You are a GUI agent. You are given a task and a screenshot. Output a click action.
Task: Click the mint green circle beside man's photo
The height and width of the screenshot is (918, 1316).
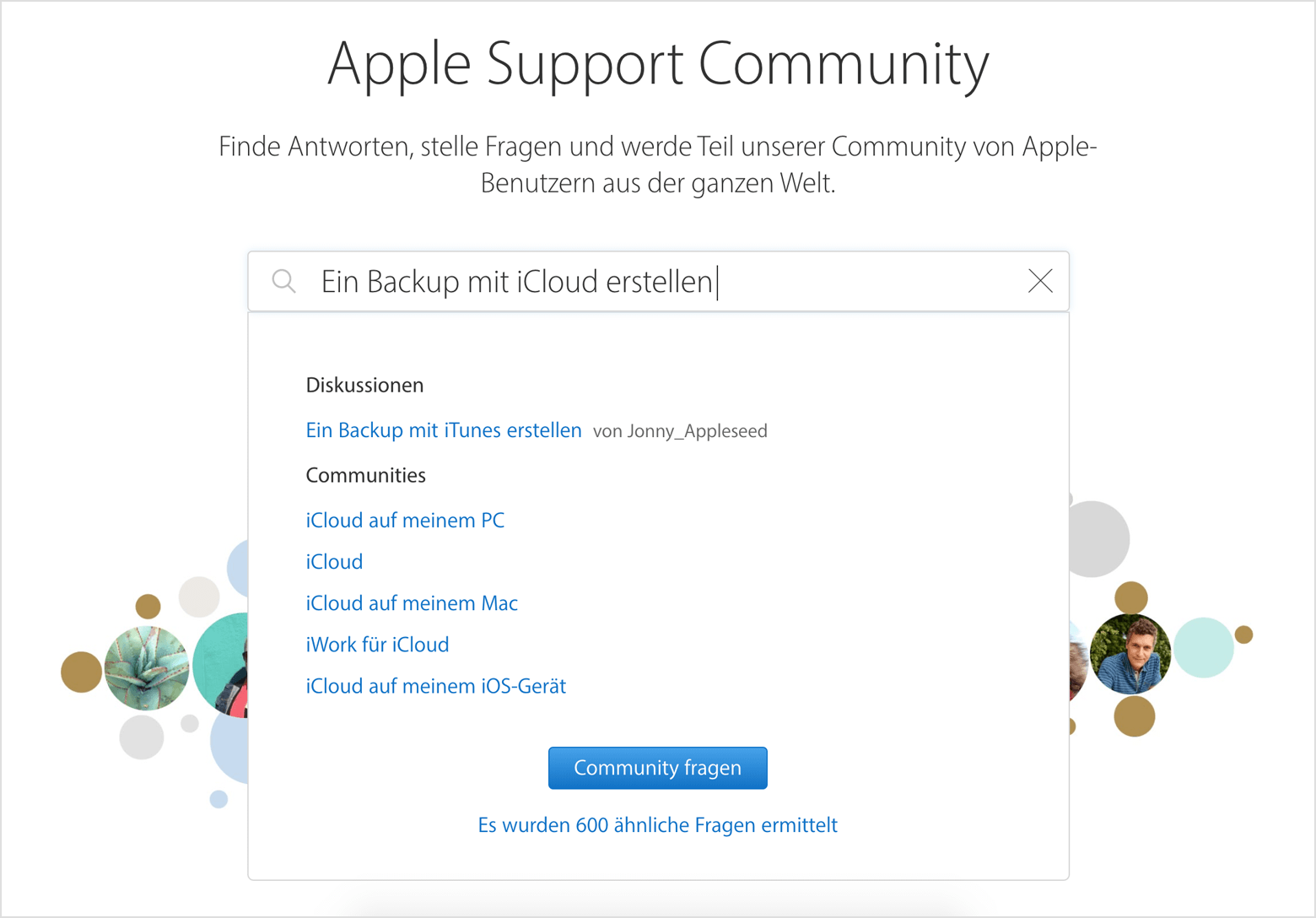[1204, 647]
